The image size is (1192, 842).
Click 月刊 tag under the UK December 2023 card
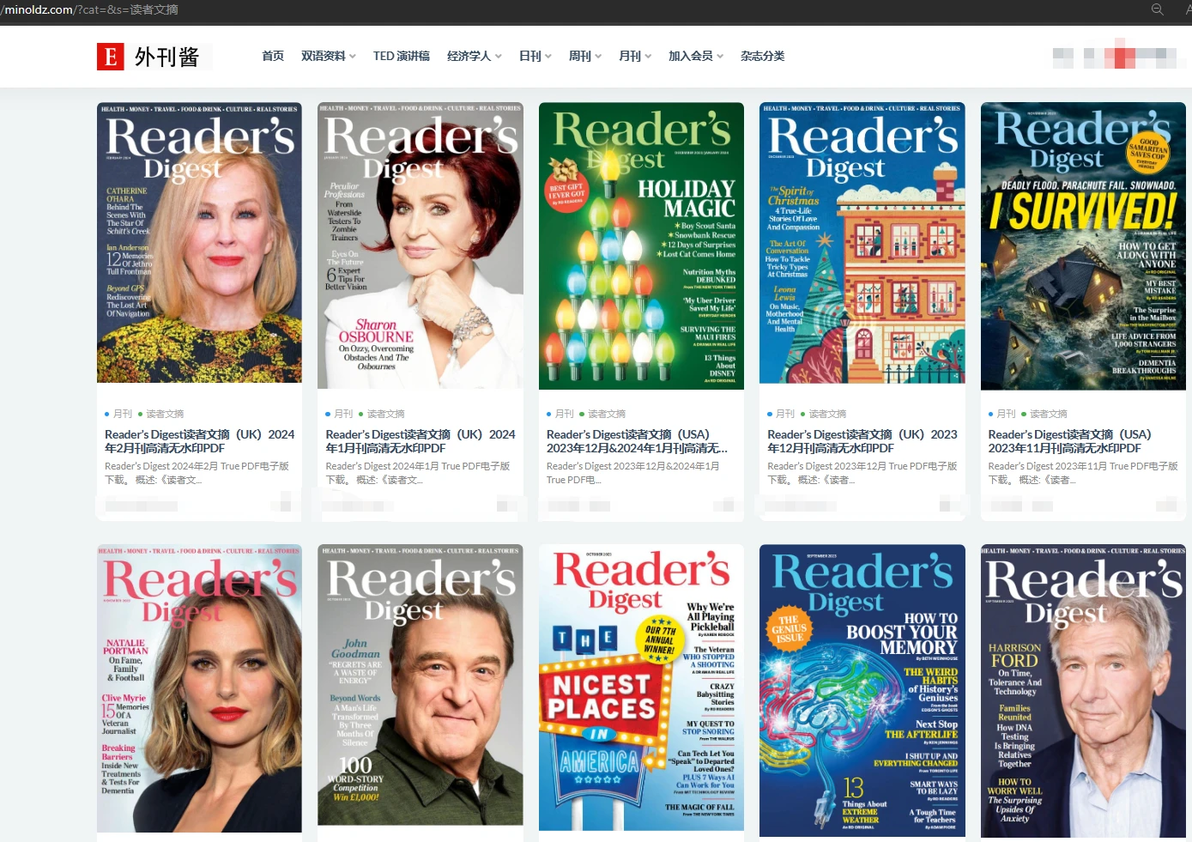(785, 413)
